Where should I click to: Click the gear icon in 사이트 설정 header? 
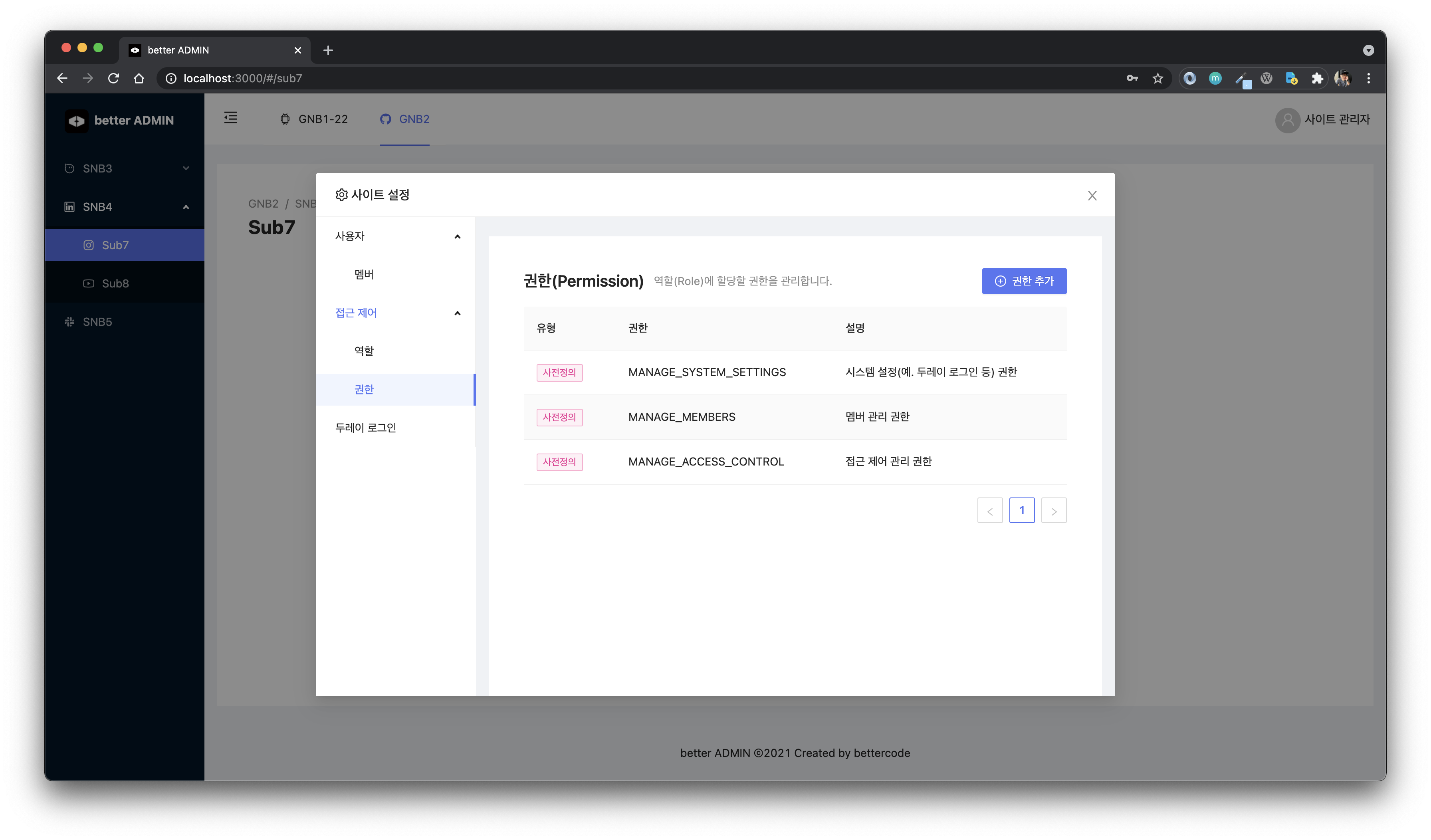341,194
